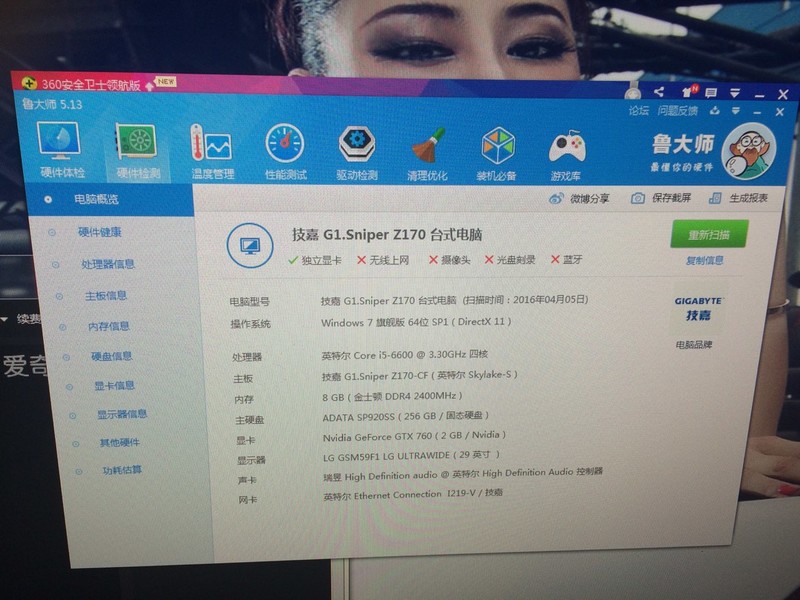Viewport: 800px width, 600px height.
Task: Select 显示器信息 in sidebar
Action: (x=122, y=414)
